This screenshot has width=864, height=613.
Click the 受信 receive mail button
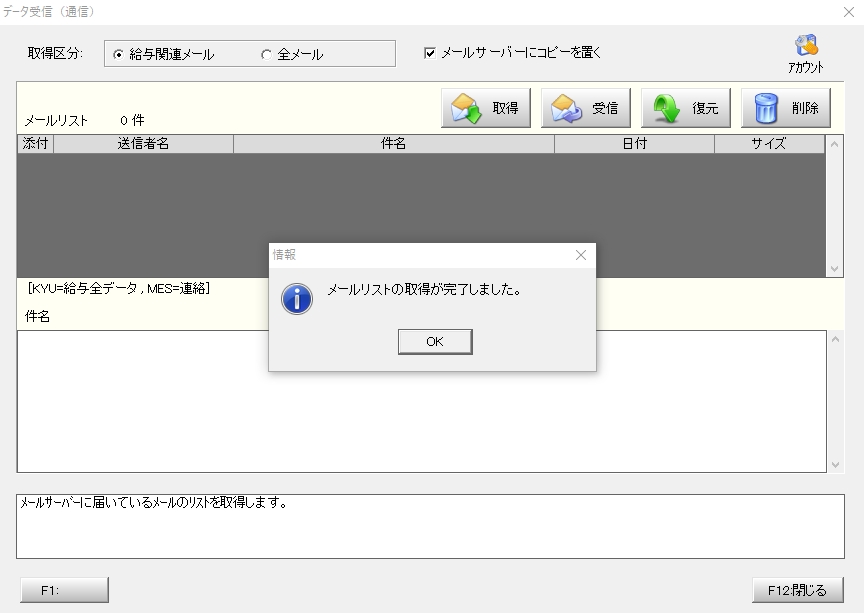(586, 108)
